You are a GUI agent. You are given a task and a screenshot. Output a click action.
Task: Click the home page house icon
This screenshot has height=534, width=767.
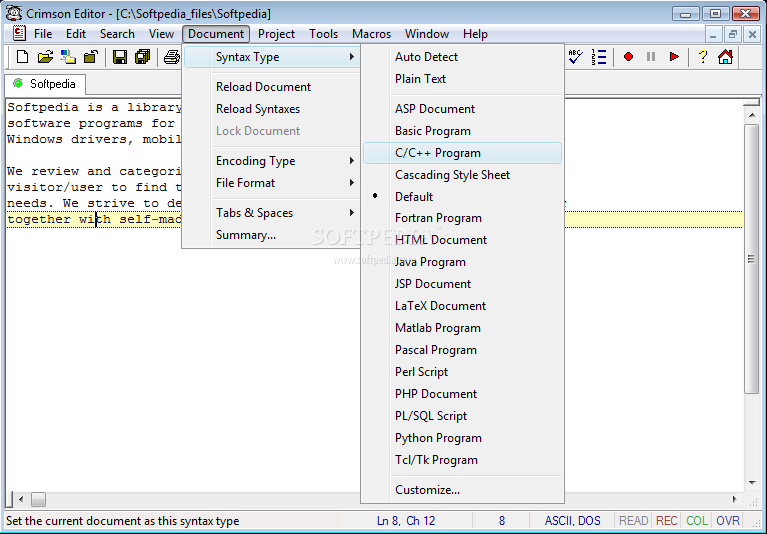[x=725, y=57]
